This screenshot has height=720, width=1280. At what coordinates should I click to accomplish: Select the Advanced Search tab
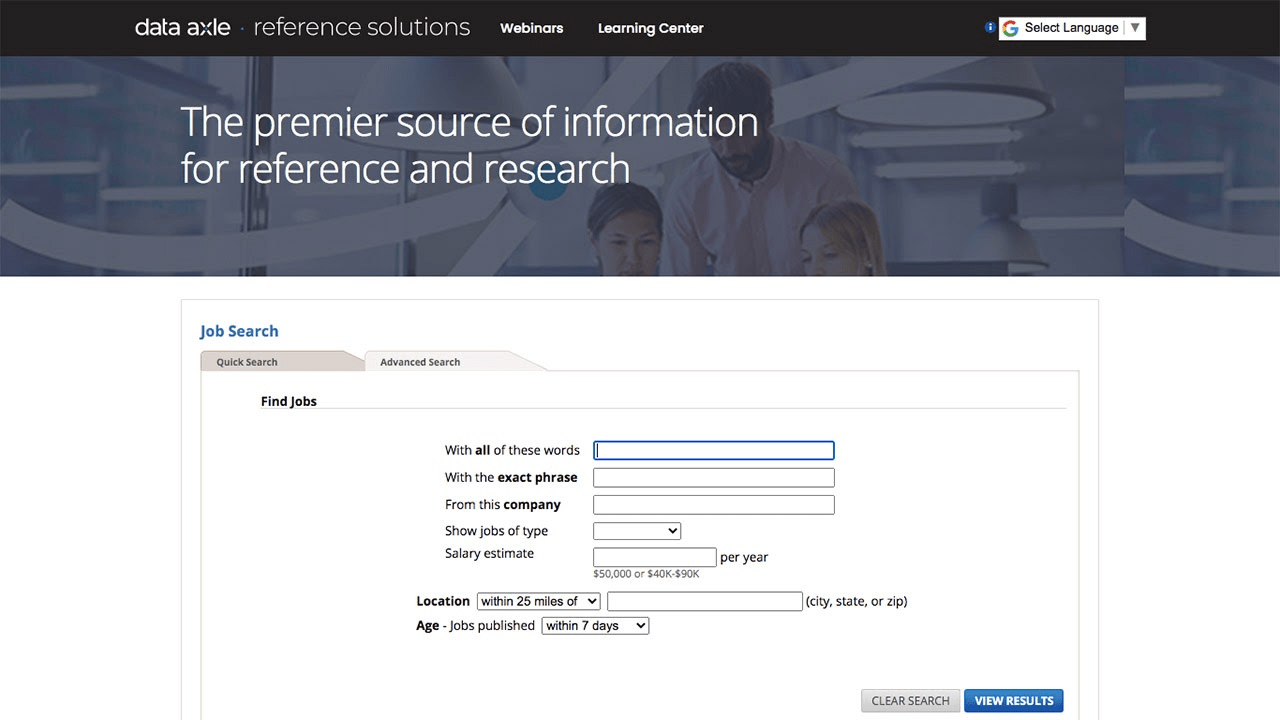420,362
